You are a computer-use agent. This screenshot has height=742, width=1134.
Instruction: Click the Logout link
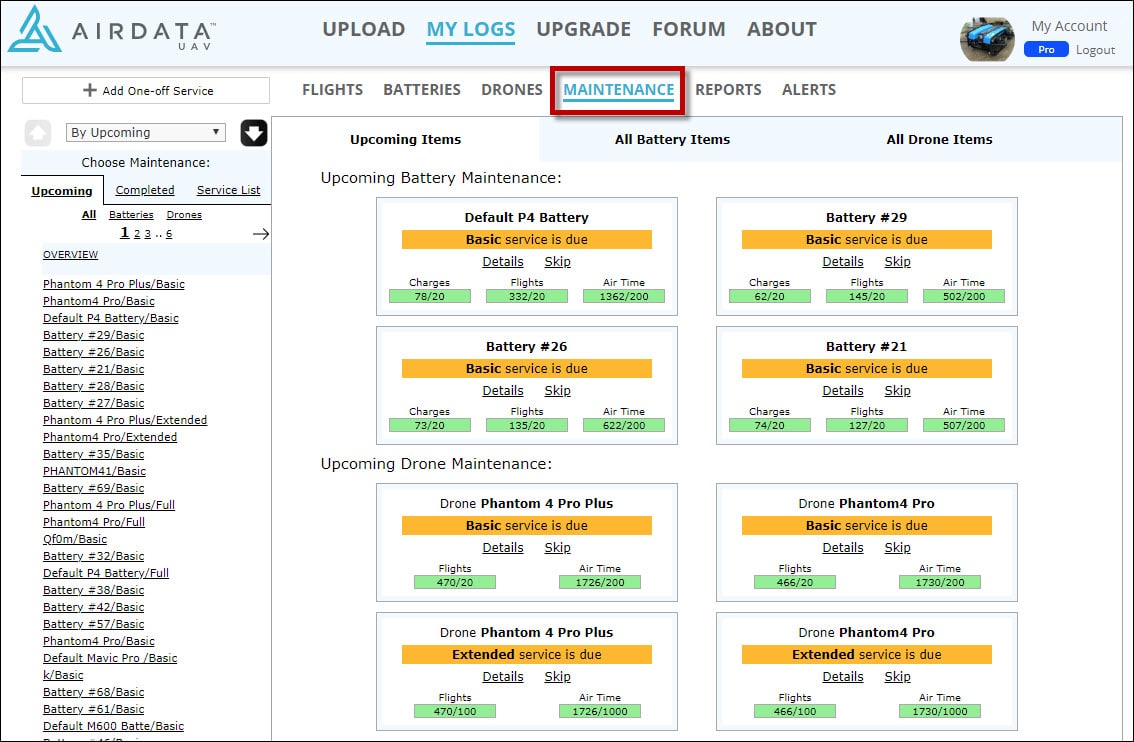tap(1095, 50)
